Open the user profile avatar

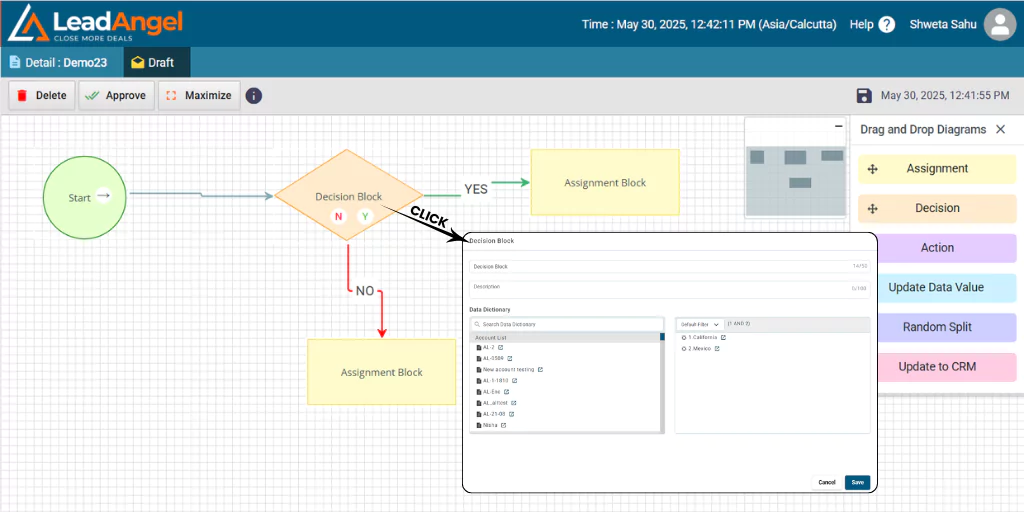tap(1000, 24)
